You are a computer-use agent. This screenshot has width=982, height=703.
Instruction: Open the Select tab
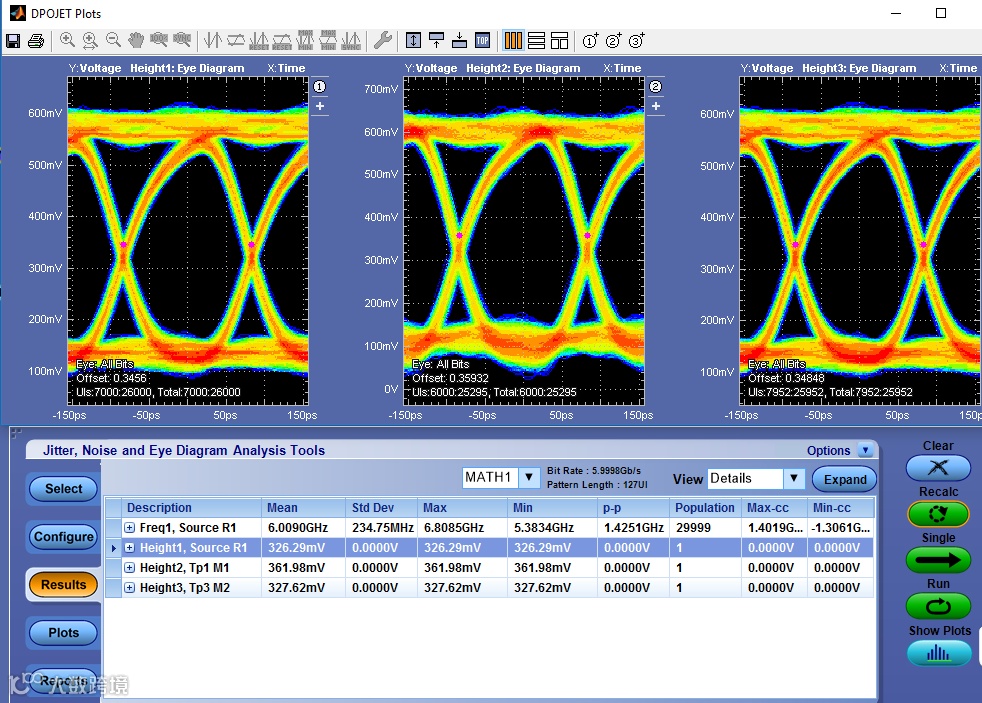[63, 489]
